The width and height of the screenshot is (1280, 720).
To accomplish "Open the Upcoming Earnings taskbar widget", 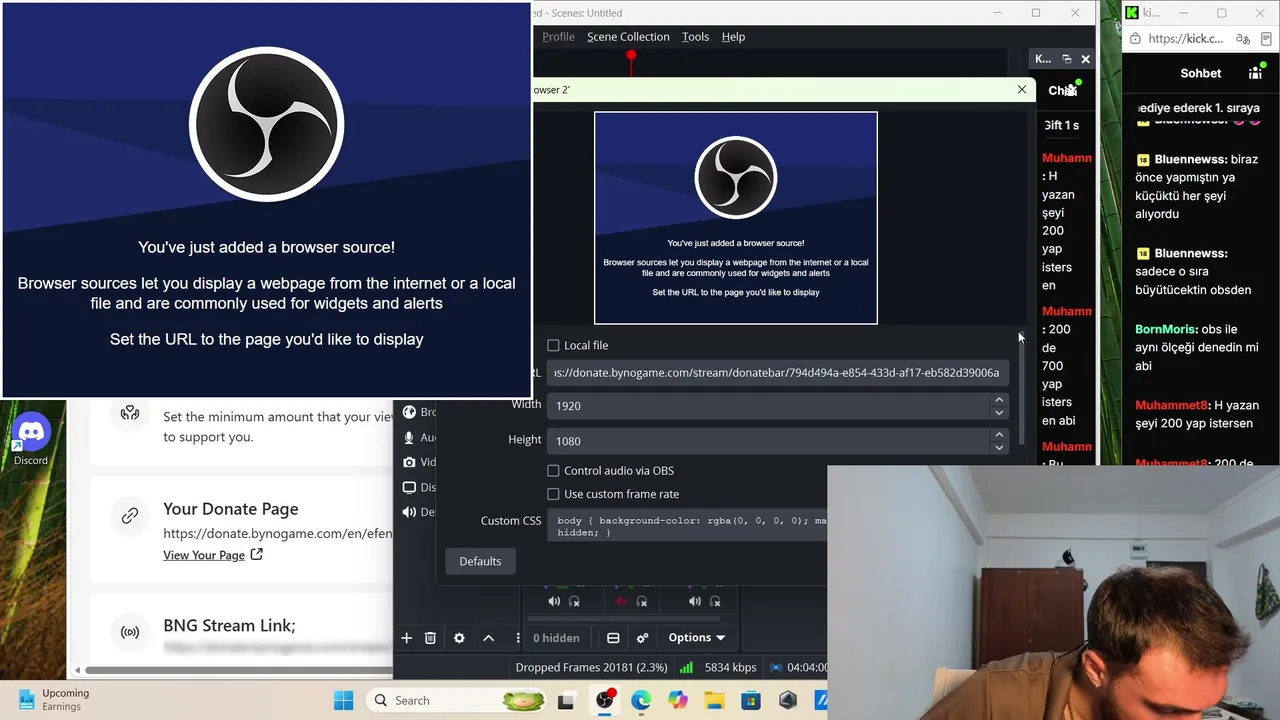I will (x=54, y=700).
